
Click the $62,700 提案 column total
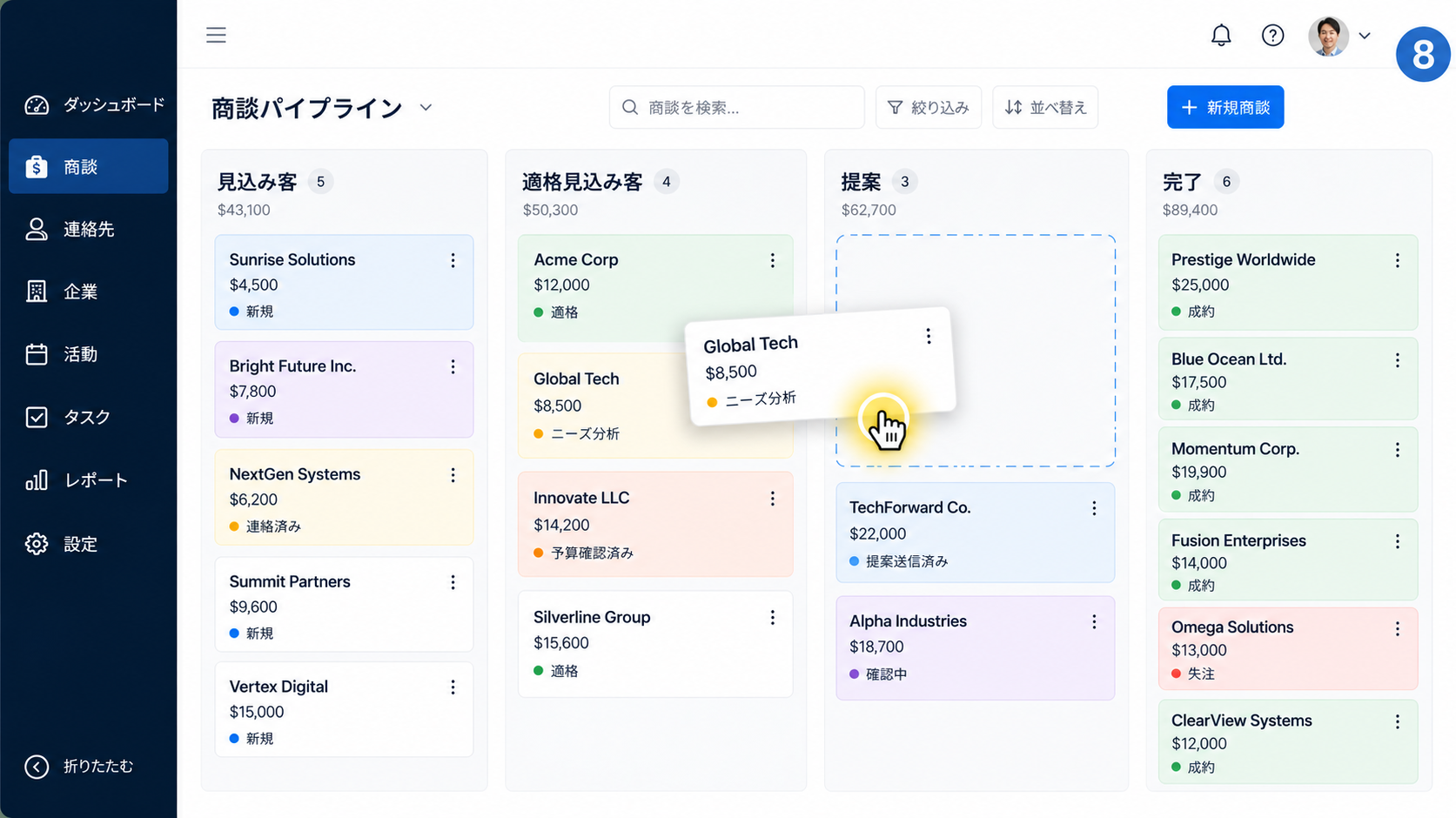coord(869,210)
